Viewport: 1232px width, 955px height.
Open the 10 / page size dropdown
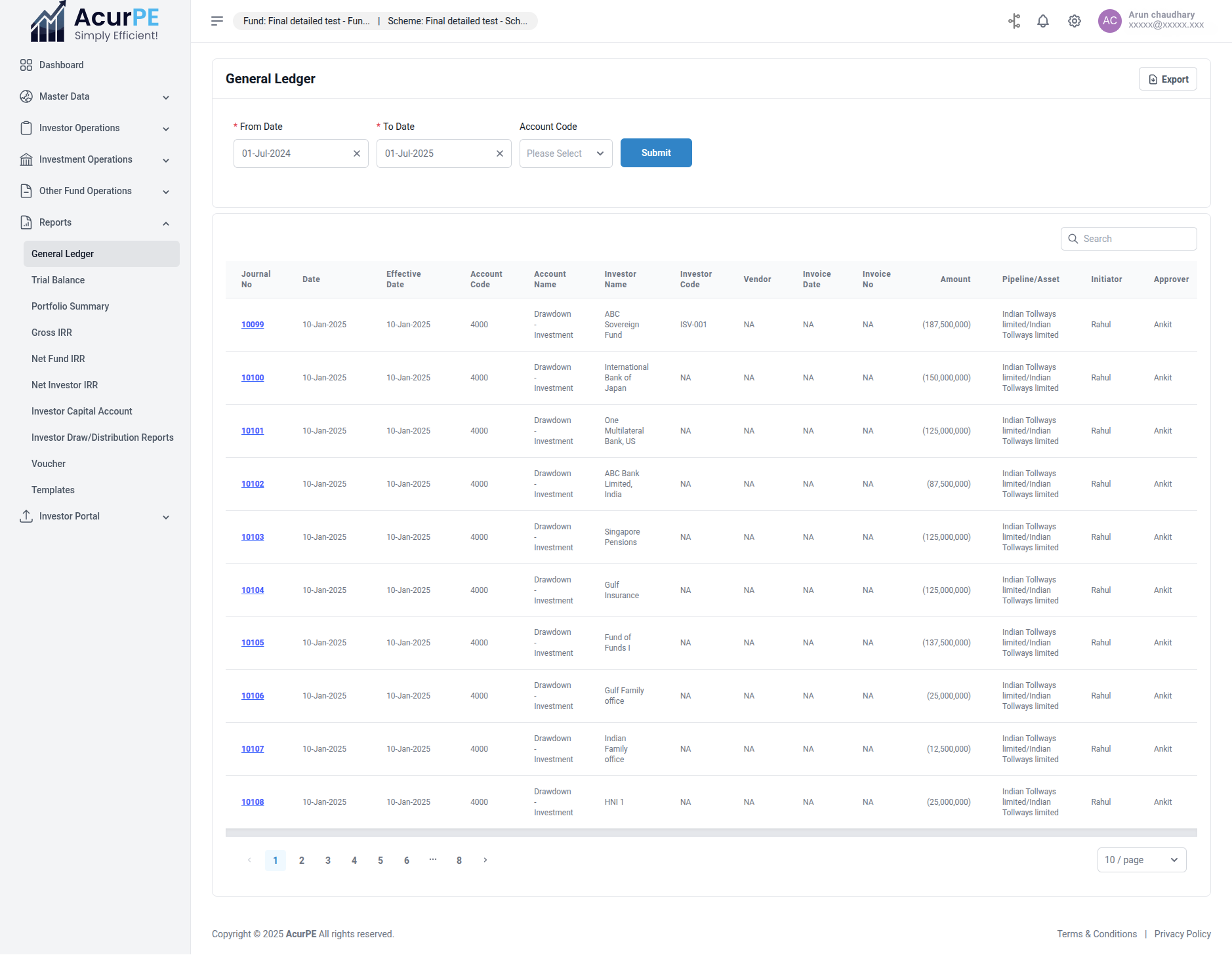[1141, 860]
